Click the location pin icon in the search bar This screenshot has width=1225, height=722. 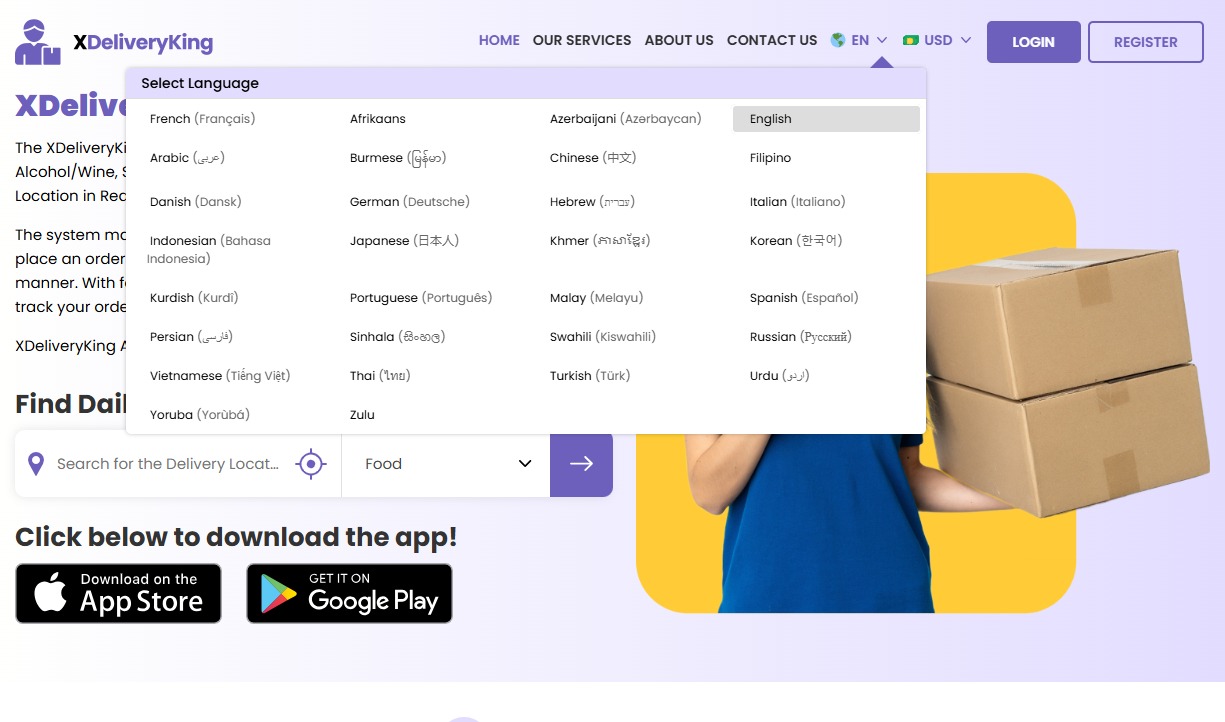pyautogui.click(x=37, y=463)
